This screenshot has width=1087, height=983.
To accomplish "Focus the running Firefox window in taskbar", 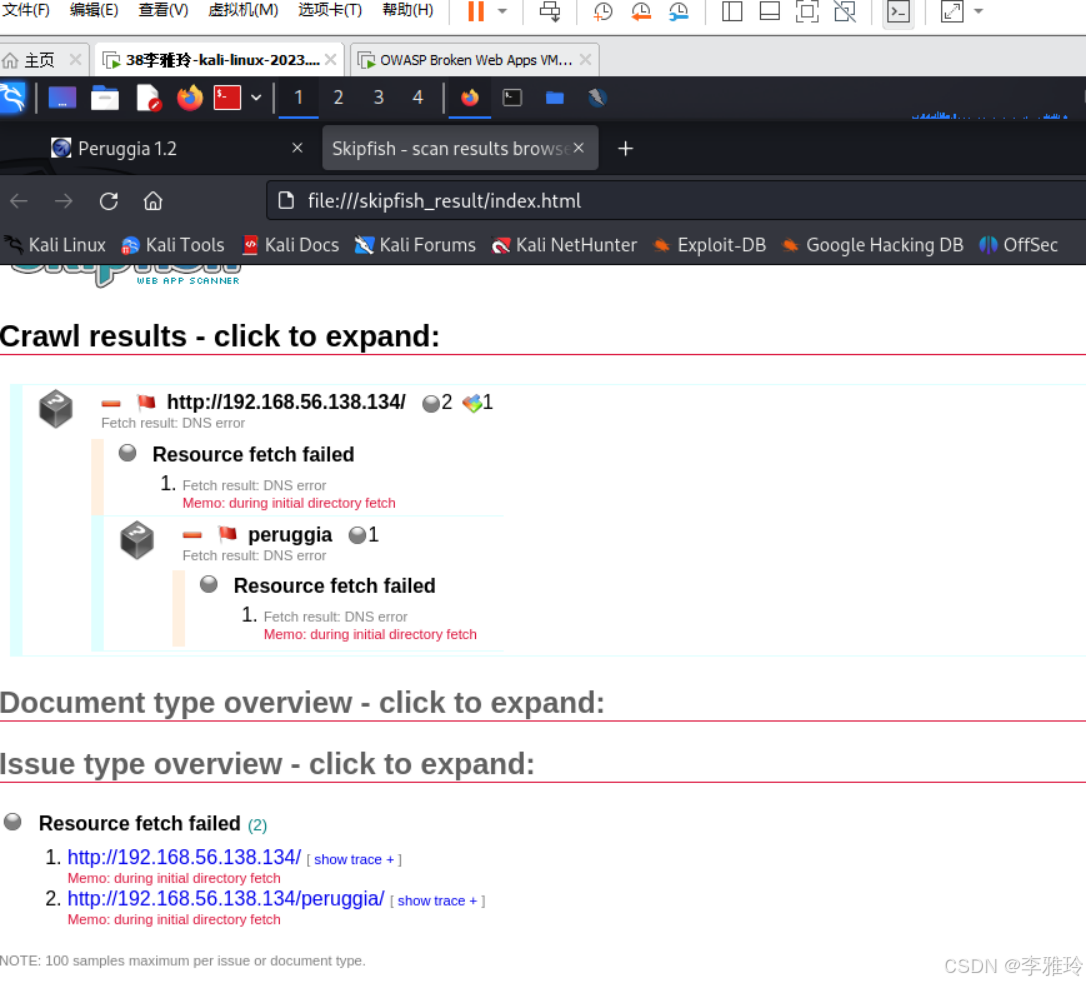I will point(470,98).
